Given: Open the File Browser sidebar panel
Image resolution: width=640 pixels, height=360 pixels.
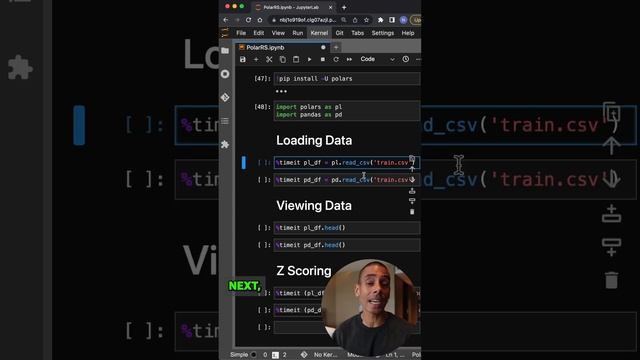Looking at the screenshot, I should pyautogui.click(x=225, y=51).
